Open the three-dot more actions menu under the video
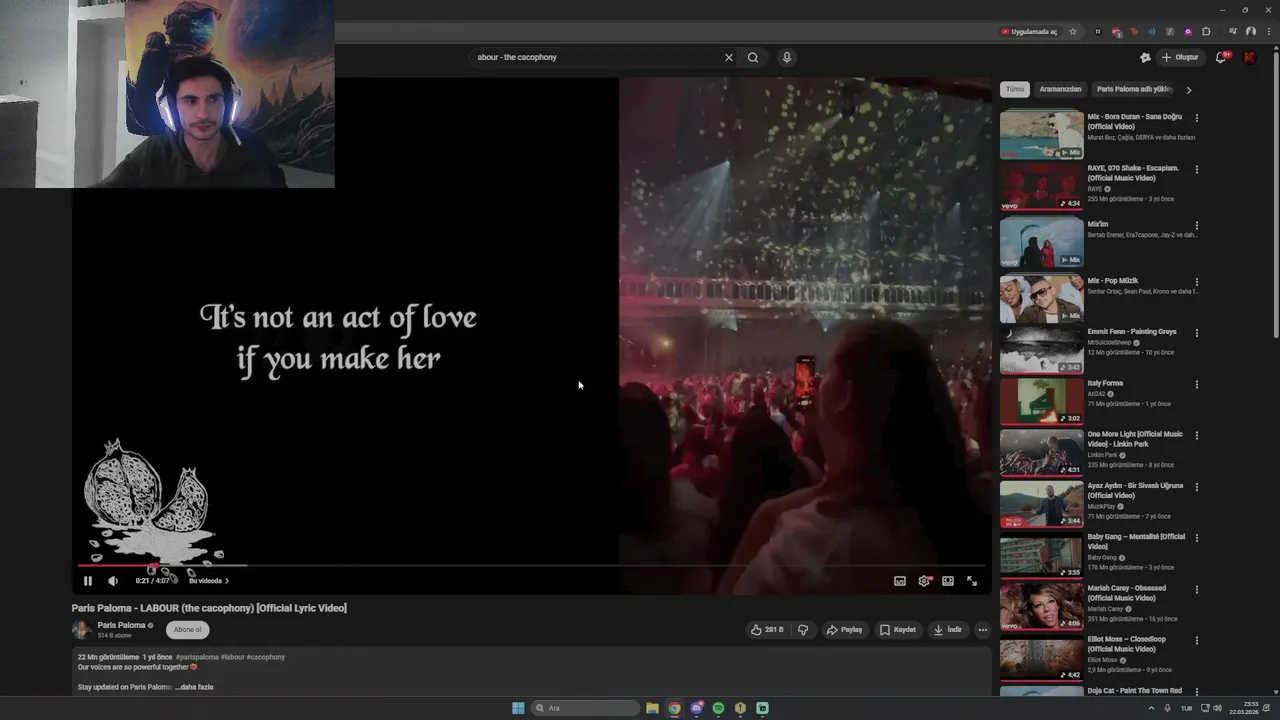The height and width of the screenshot is (720, 1280). 983,630
